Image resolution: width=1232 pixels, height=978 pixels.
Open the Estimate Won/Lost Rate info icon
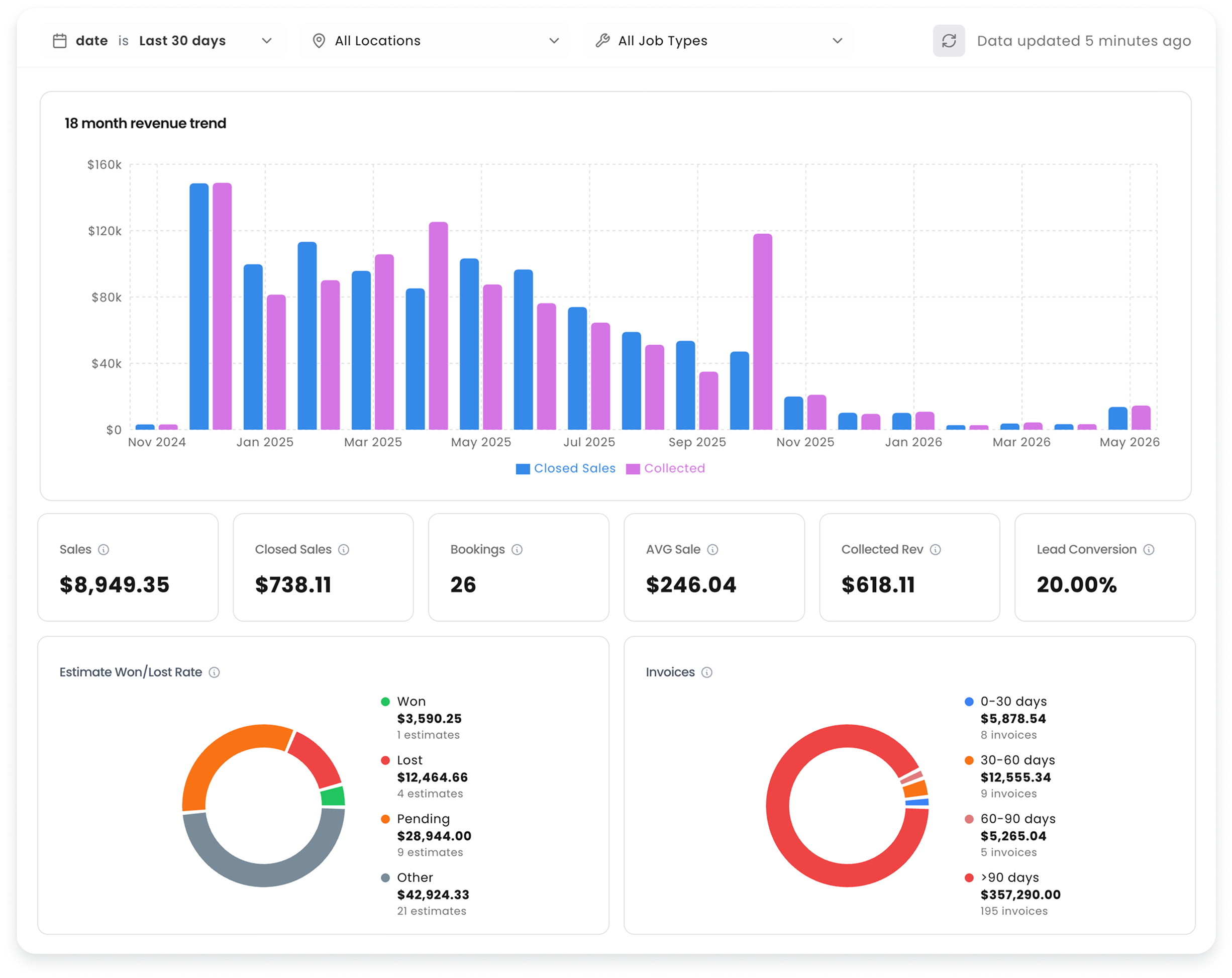point(214,672)
